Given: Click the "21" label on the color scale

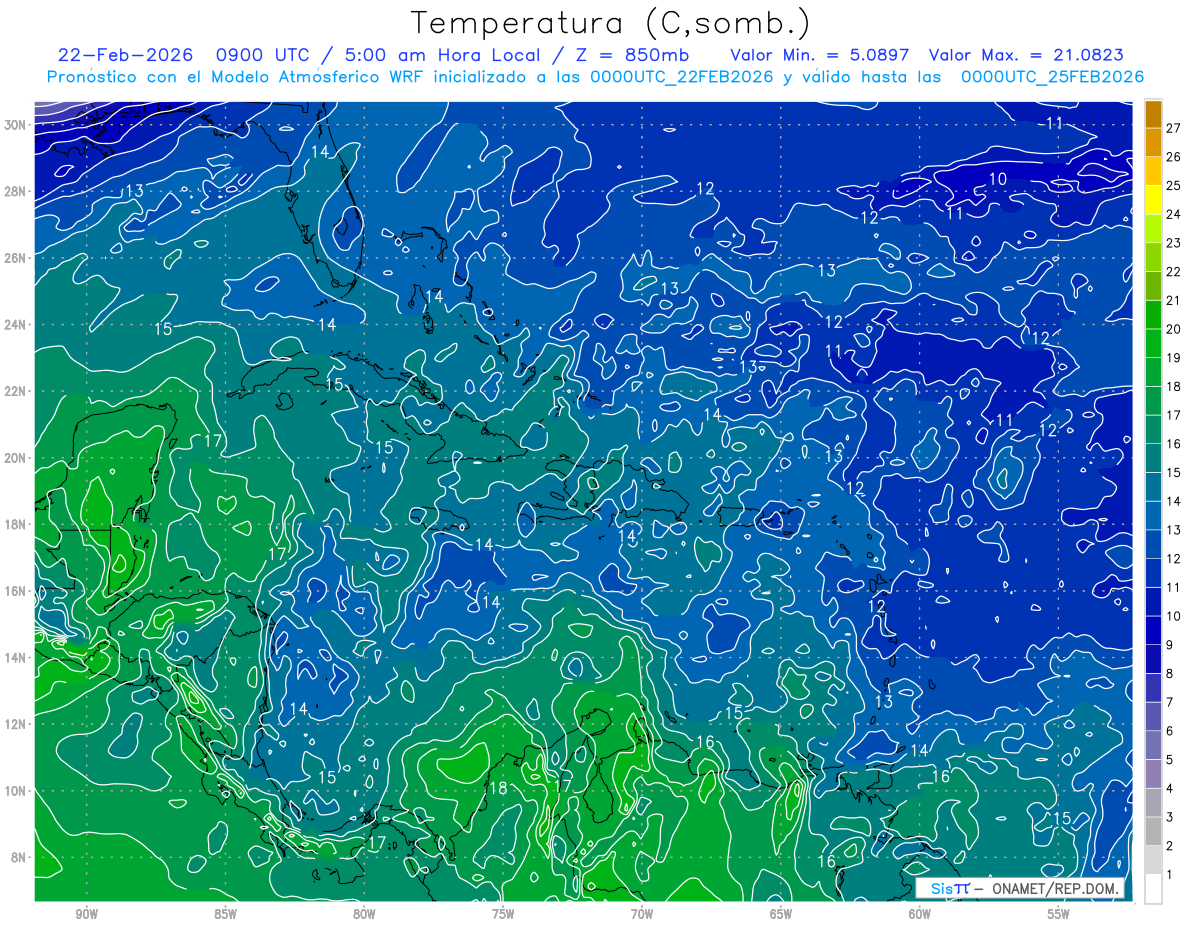Looking at the screenshot, I should point(1174,300).
